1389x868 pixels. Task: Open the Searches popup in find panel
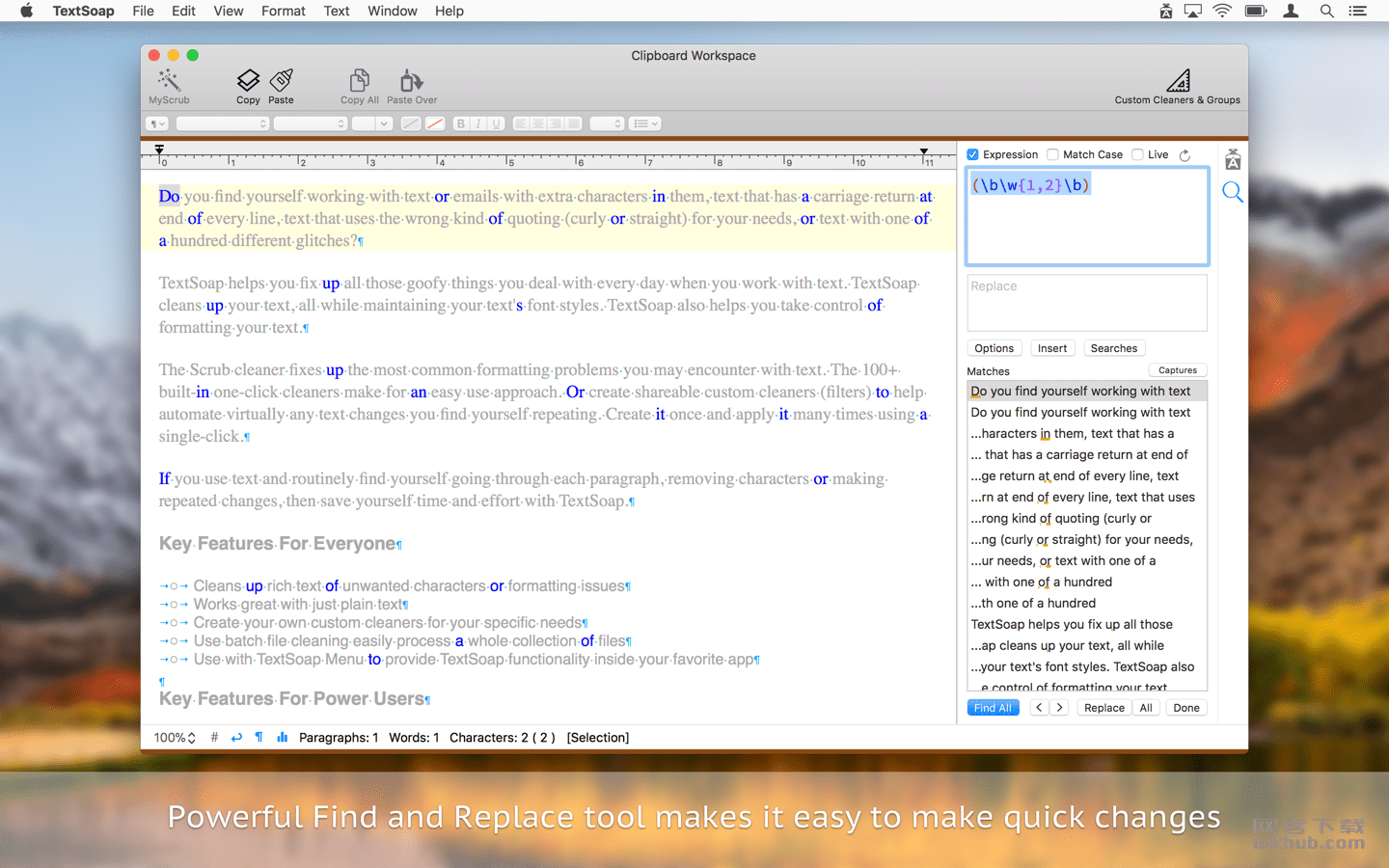(1114, 348)
